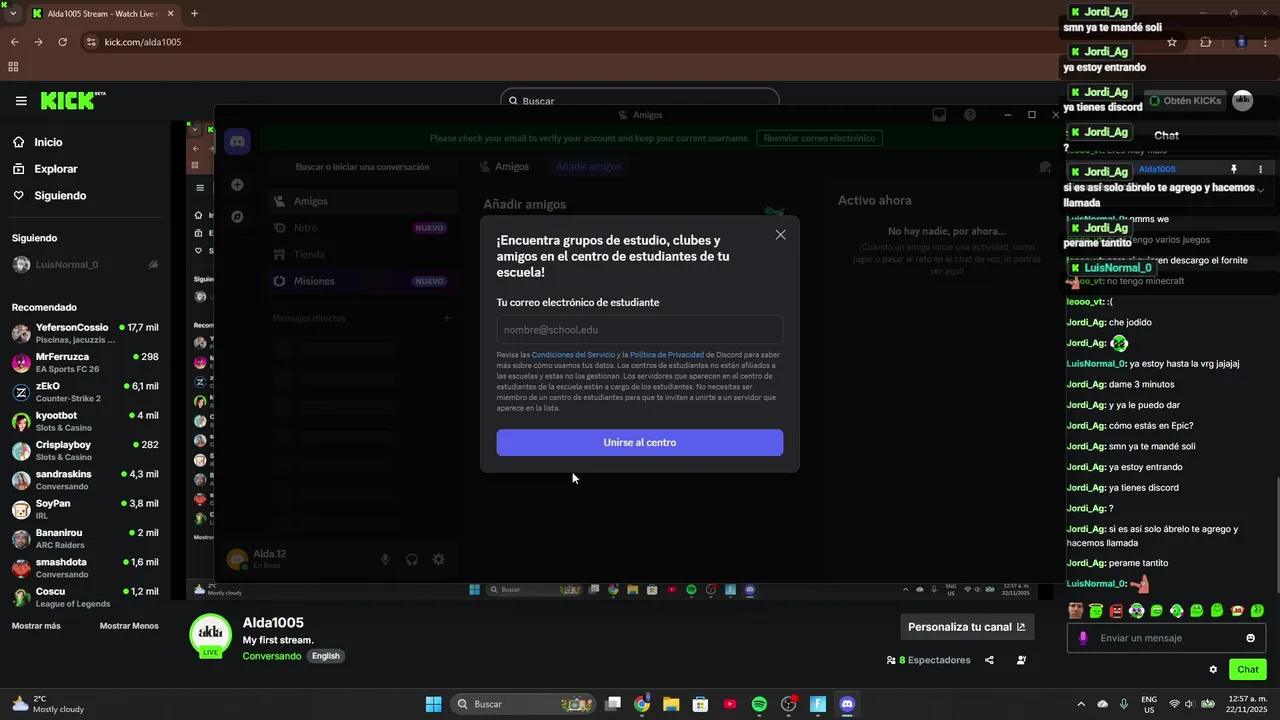The image size is (1280, 720).
Task: Open new Chrome tab with plus
Action: click(x=194, y=14)
